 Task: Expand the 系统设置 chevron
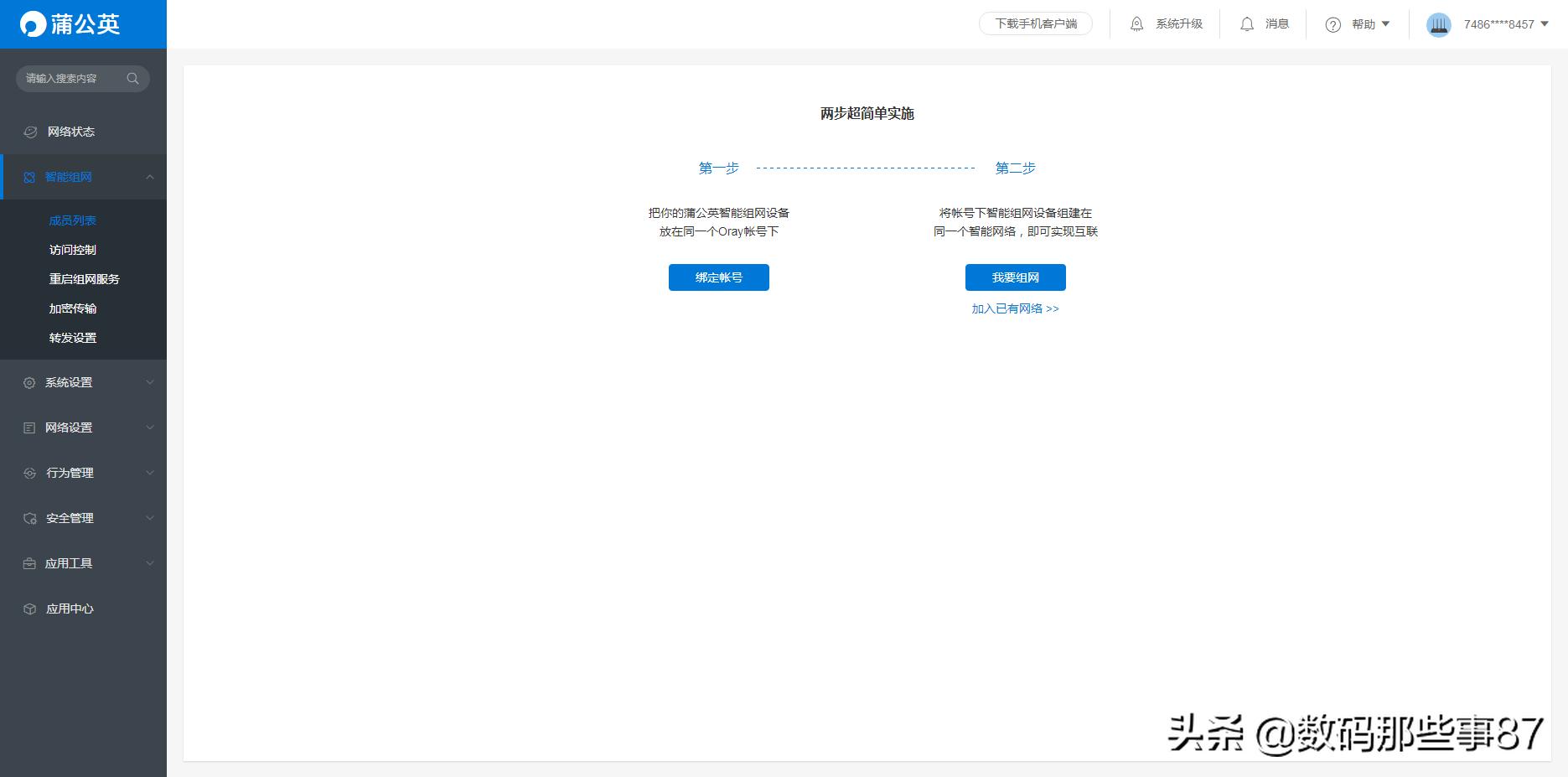tap(150, 382)
